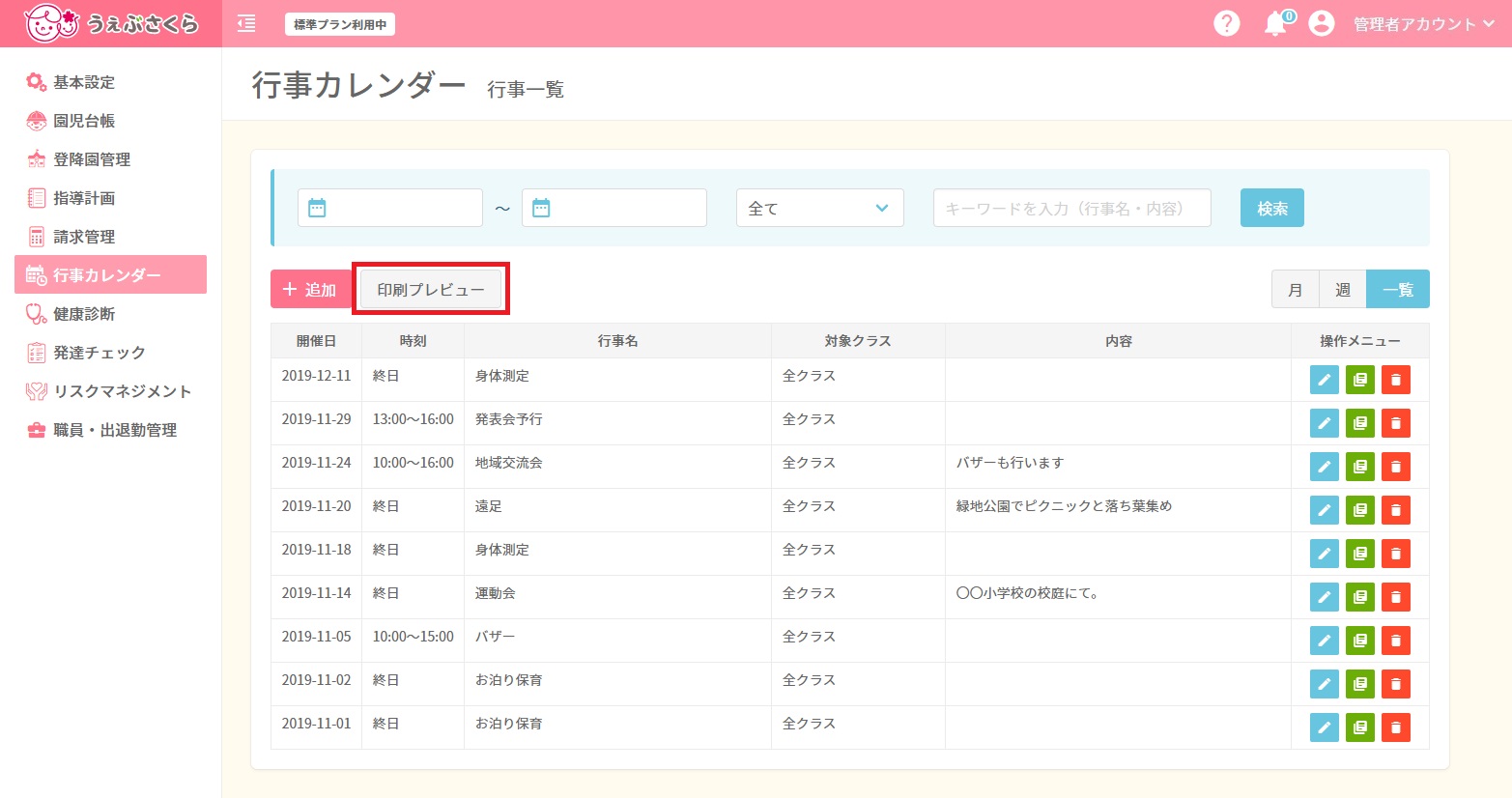Open notifications bell icon
Viewport: 1512px width, 798px height.
(1276, 23)
